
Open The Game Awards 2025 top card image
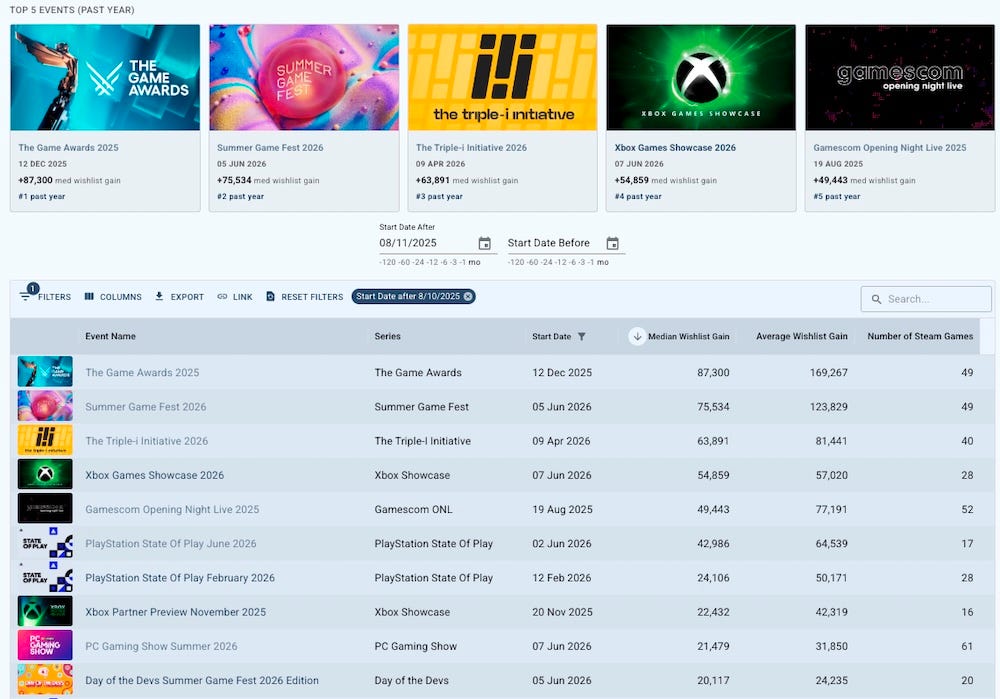[105, 77]
